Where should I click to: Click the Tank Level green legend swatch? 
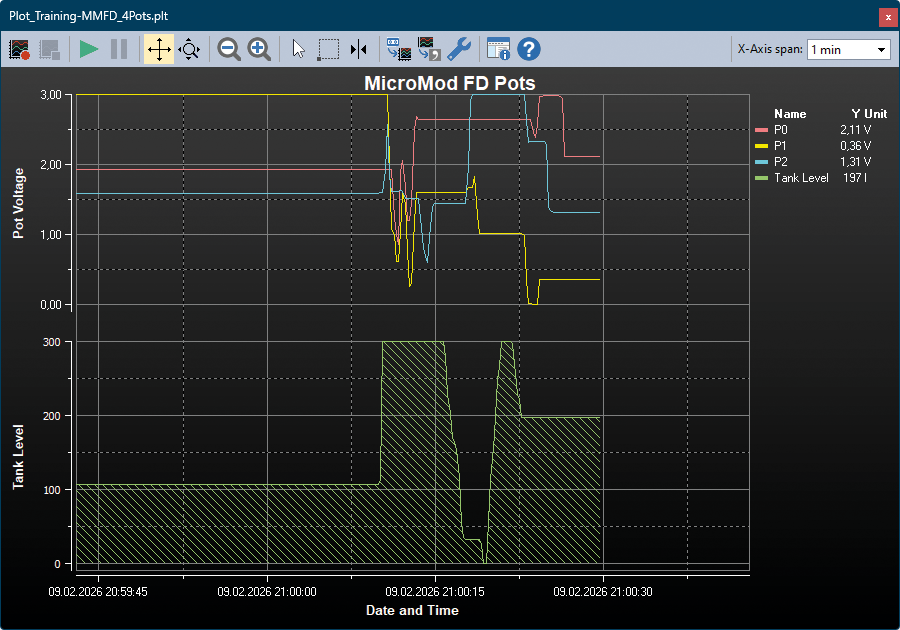click(x=761, y=178)
